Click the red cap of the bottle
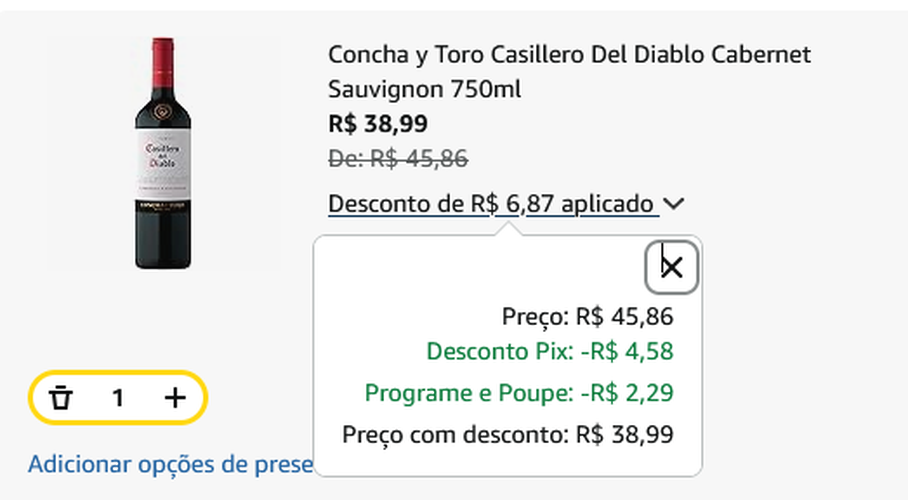The image size is (908, 500). pyautogui.click(x=163, y=58)
